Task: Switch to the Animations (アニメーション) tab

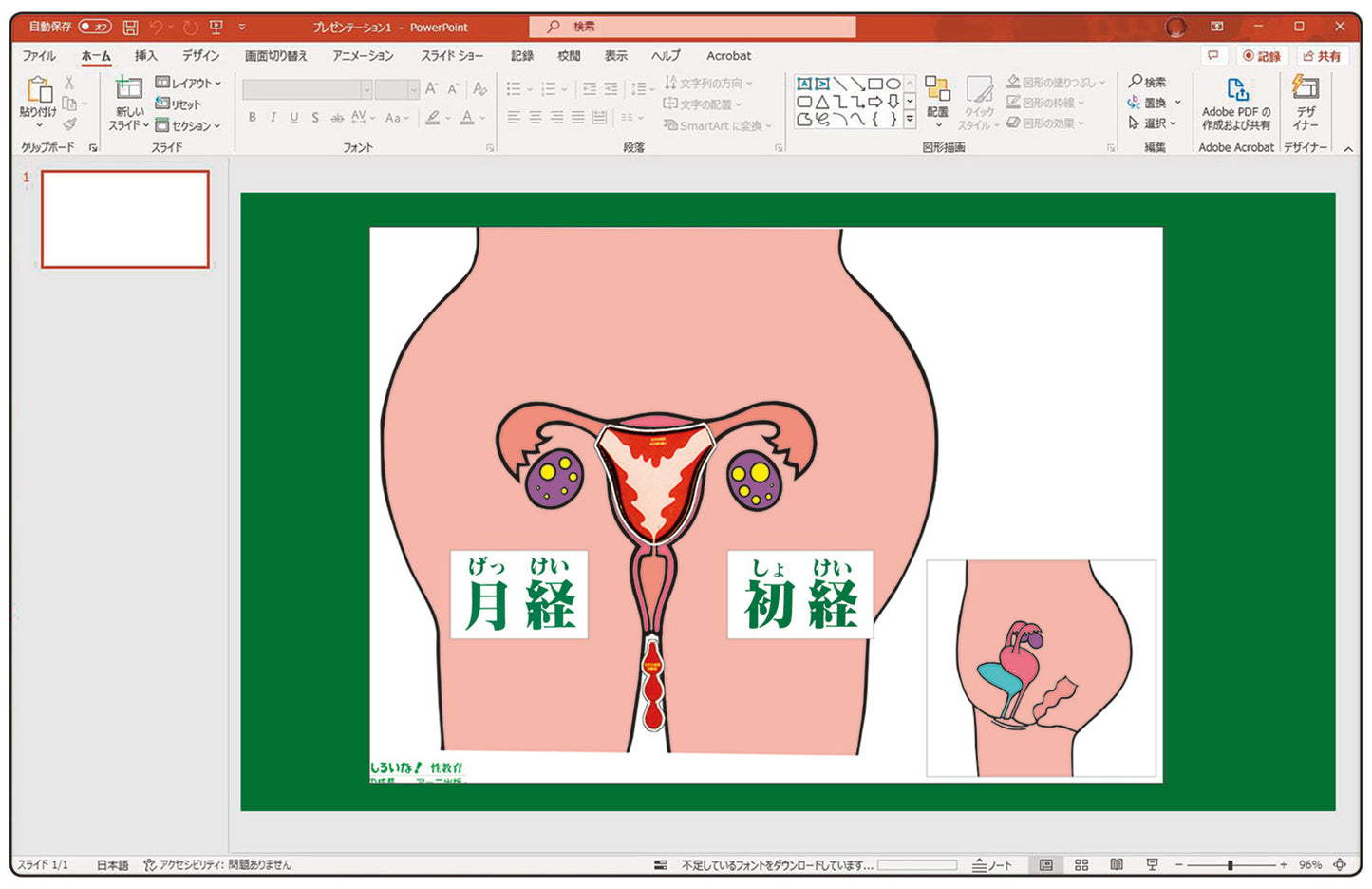Action: coord(363,56)
